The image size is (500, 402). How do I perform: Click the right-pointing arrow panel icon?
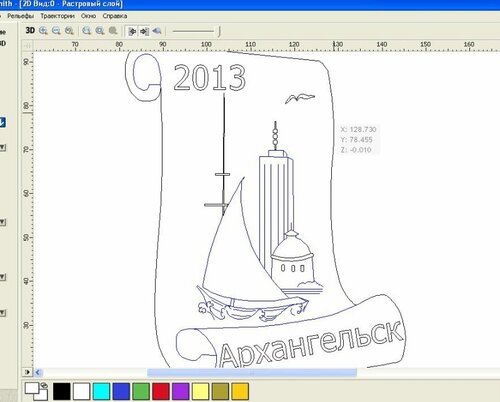[x=144, y=31]
